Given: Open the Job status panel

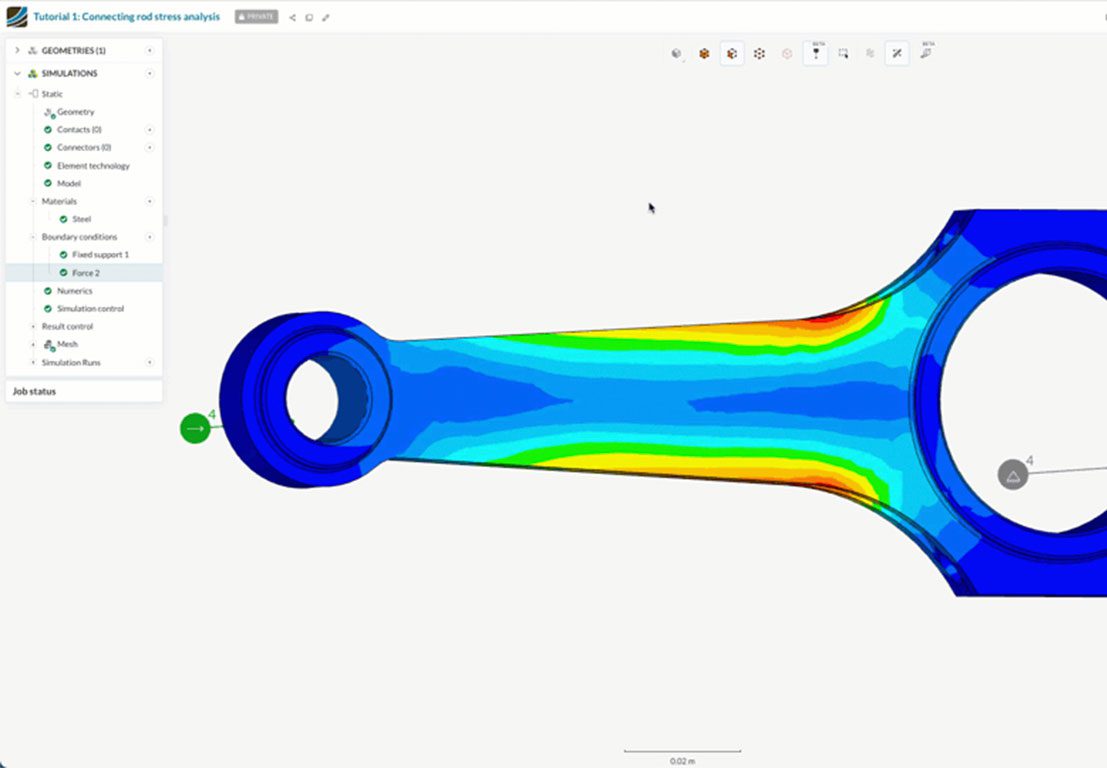Looking at the screenshot, I should point(35,391).
